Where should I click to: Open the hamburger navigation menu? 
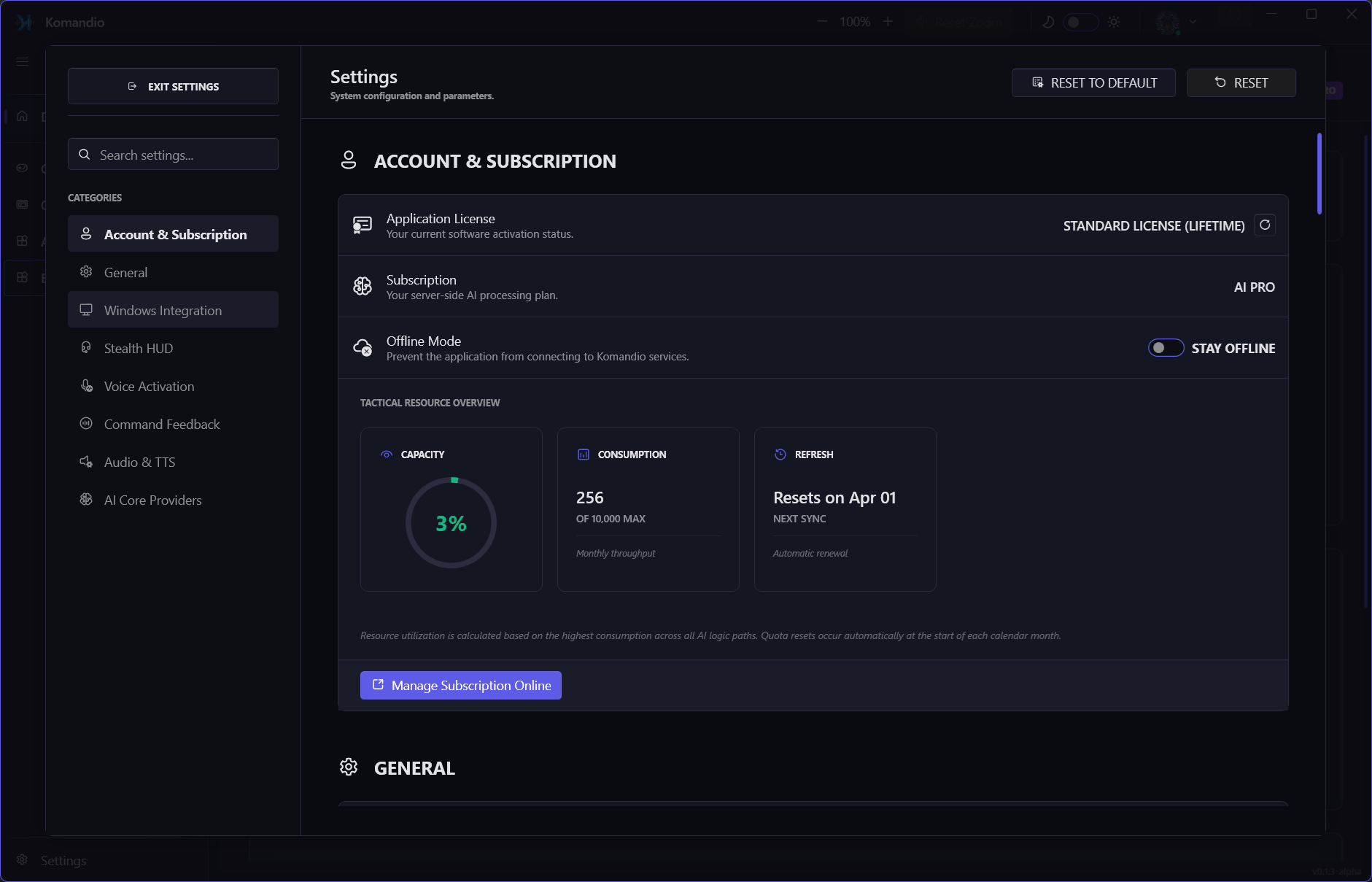pyautogui.click(x=21, y=61)
